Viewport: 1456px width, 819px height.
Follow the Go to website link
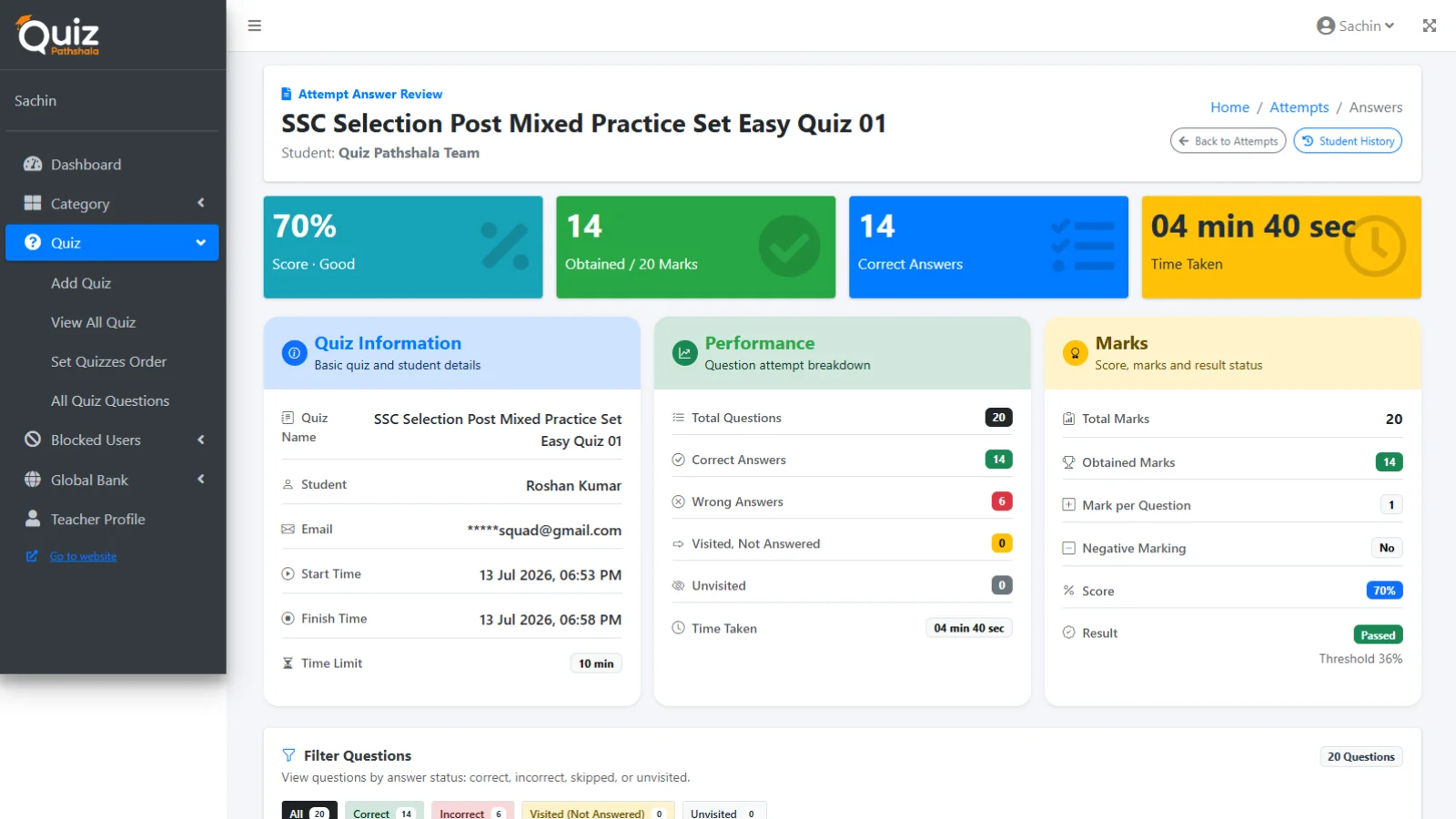pos(83,556)
